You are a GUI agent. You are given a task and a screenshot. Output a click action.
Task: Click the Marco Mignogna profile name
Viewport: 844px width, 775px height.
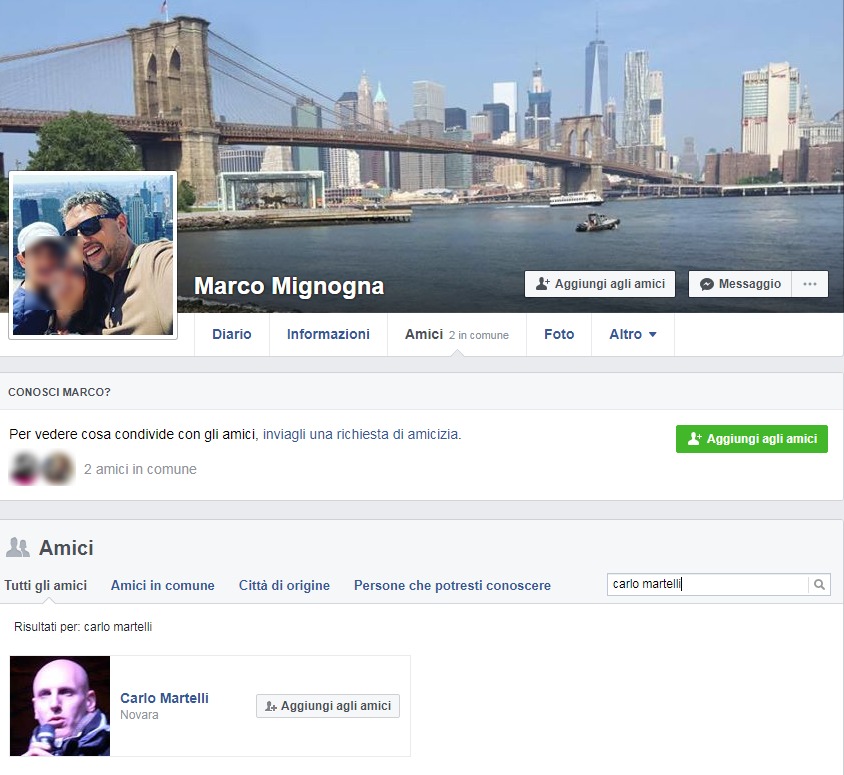(x=289, y=286)
